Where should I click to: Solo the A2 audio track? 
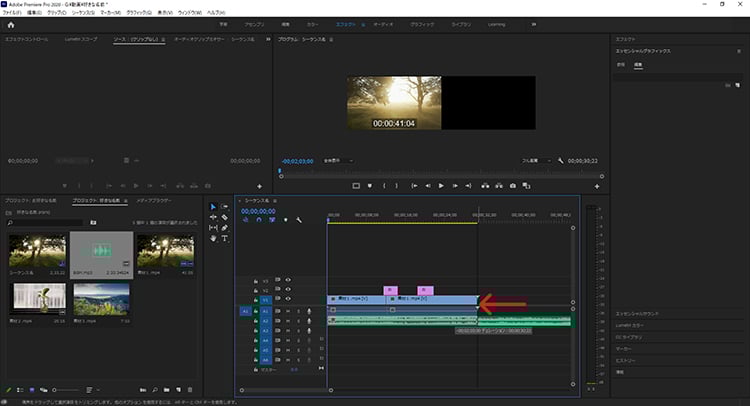pyautogui.click(x=298, y=321)
